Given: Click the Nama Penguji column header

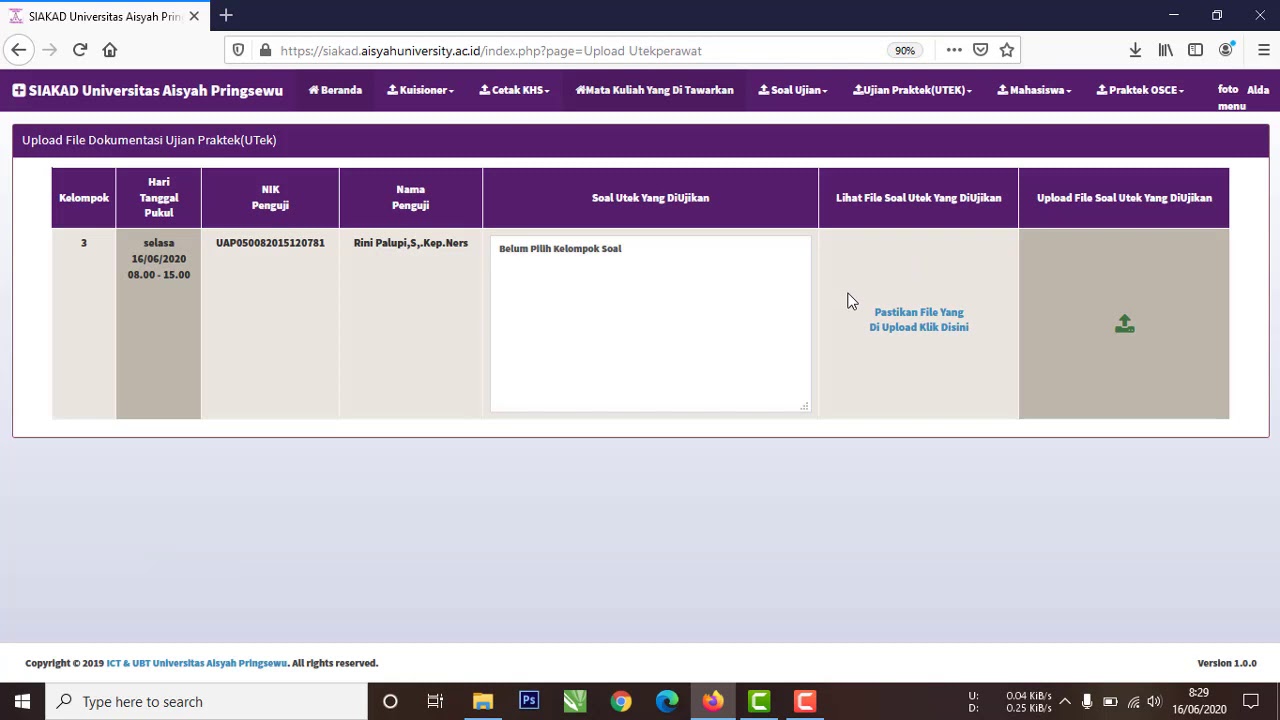Looking at the screenshot, I should tap(410, 198).
